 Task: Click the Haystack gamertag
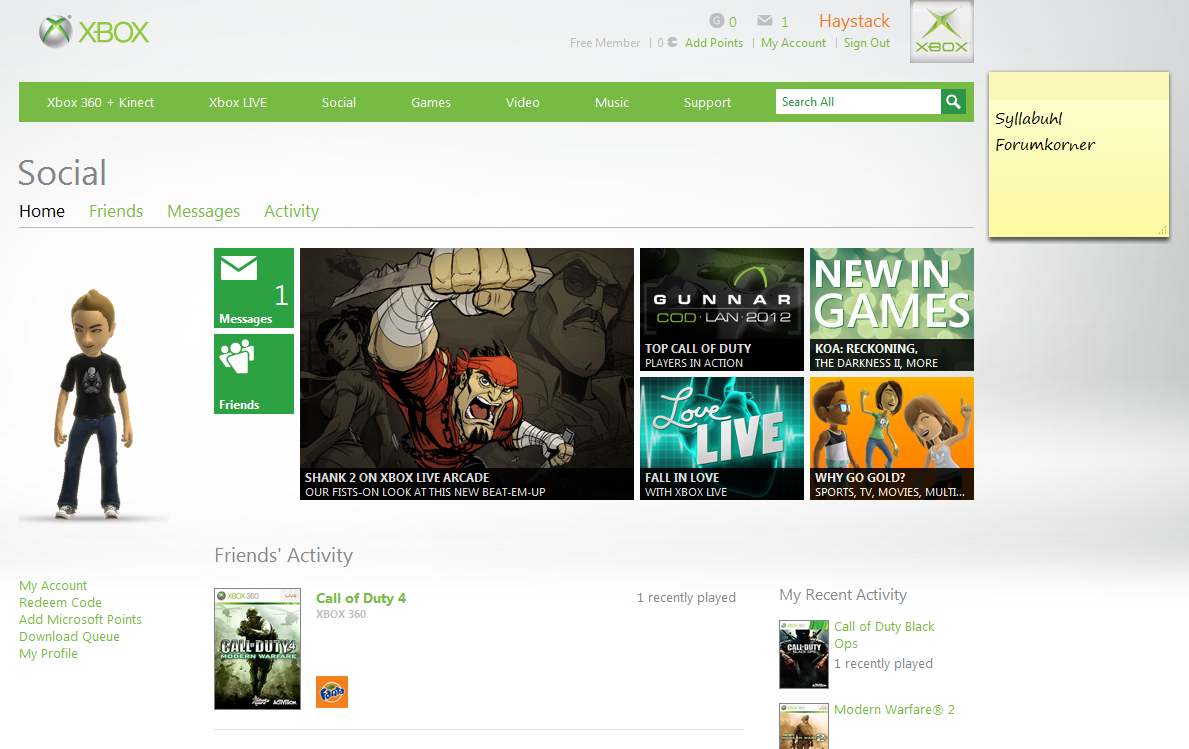(855, 21)
